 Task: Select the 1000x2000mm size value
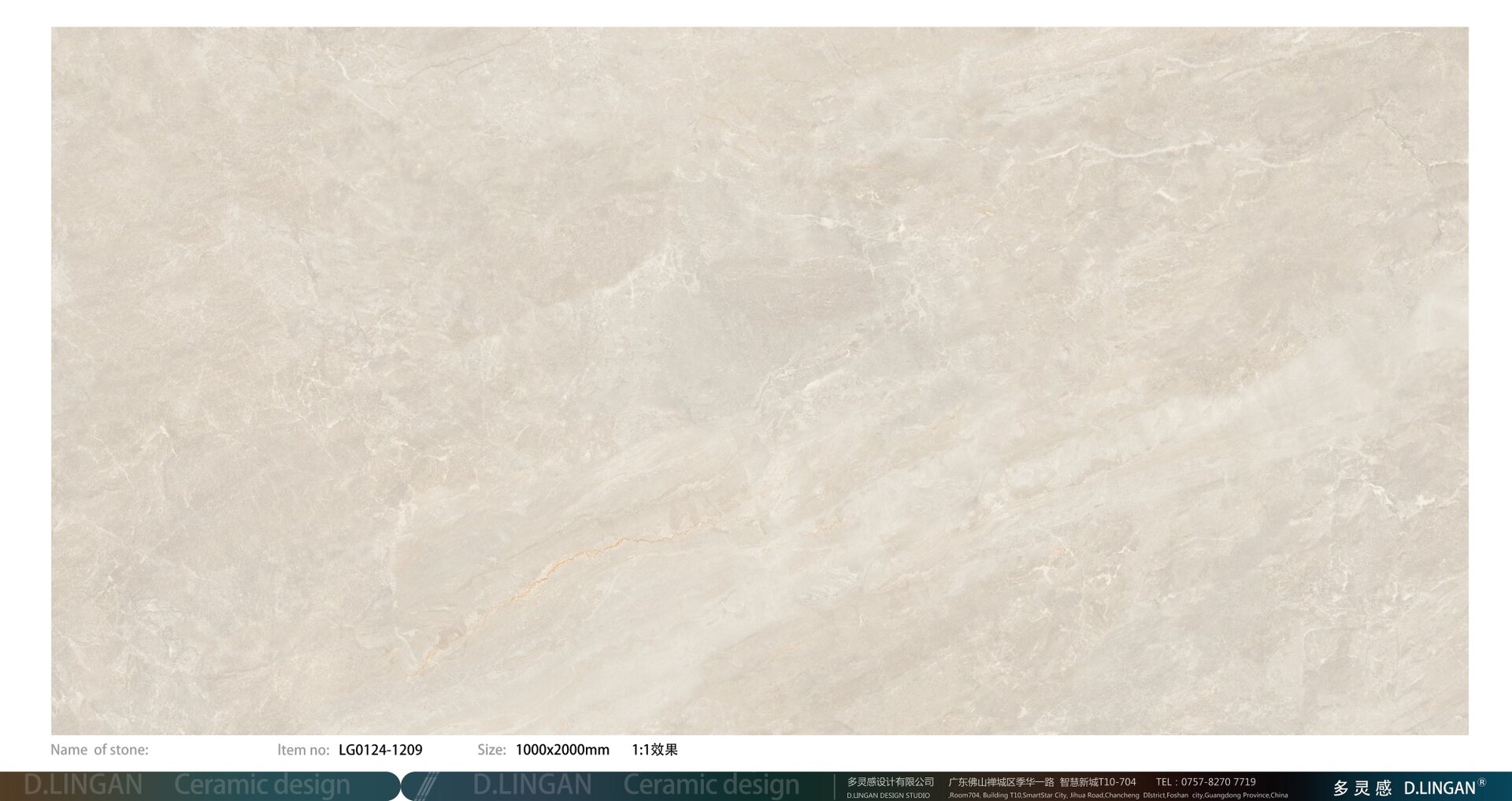[562, 750]
